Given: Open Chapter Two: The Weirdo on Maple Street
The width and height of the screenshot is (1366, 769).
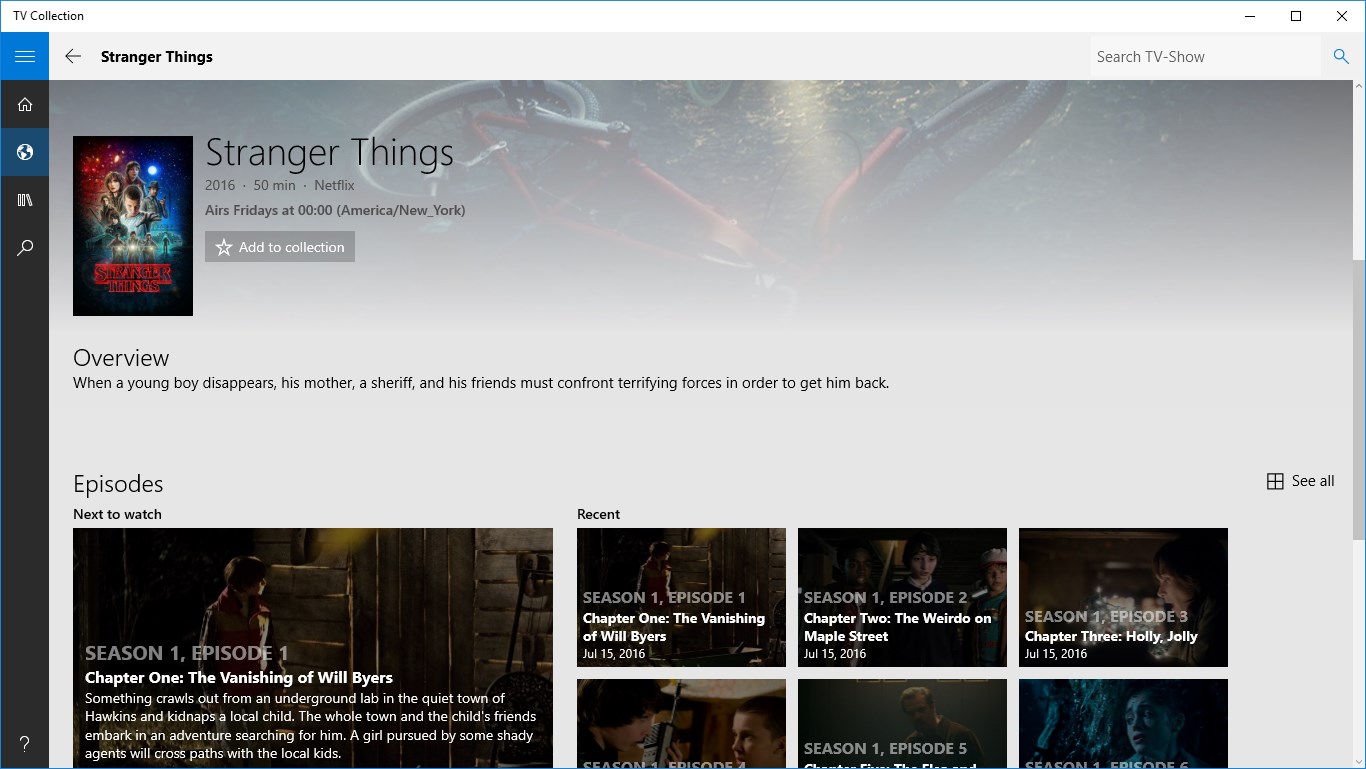Looking at the screenshot, I should pyautogui.click(x=902, y=597).
